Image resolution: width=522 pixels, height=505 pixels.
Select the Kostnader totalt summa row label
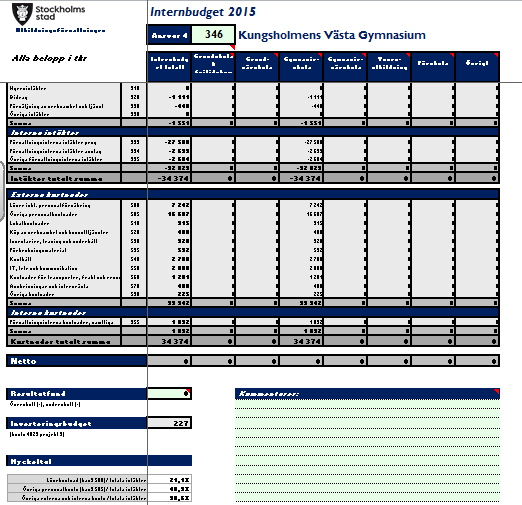(x=61, y=341)
